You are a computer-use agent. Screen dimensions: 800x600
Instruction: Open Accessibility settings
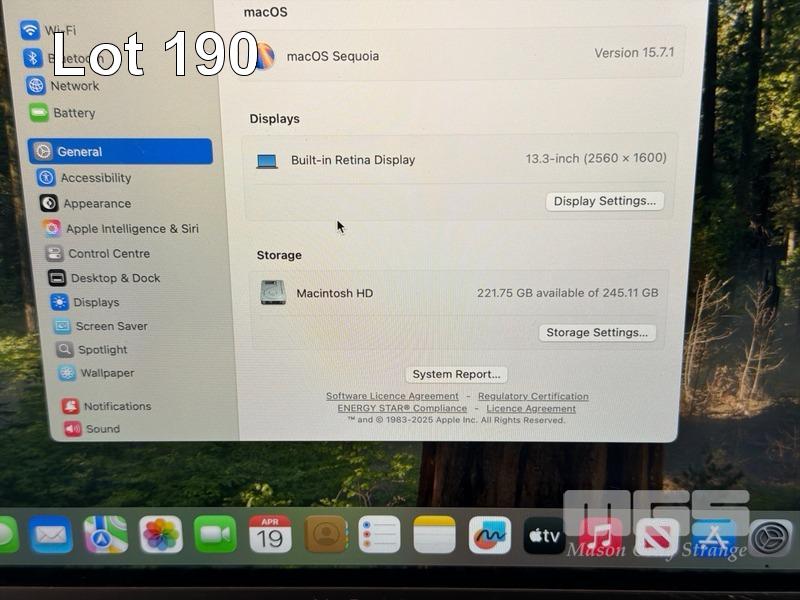[84, 178]
